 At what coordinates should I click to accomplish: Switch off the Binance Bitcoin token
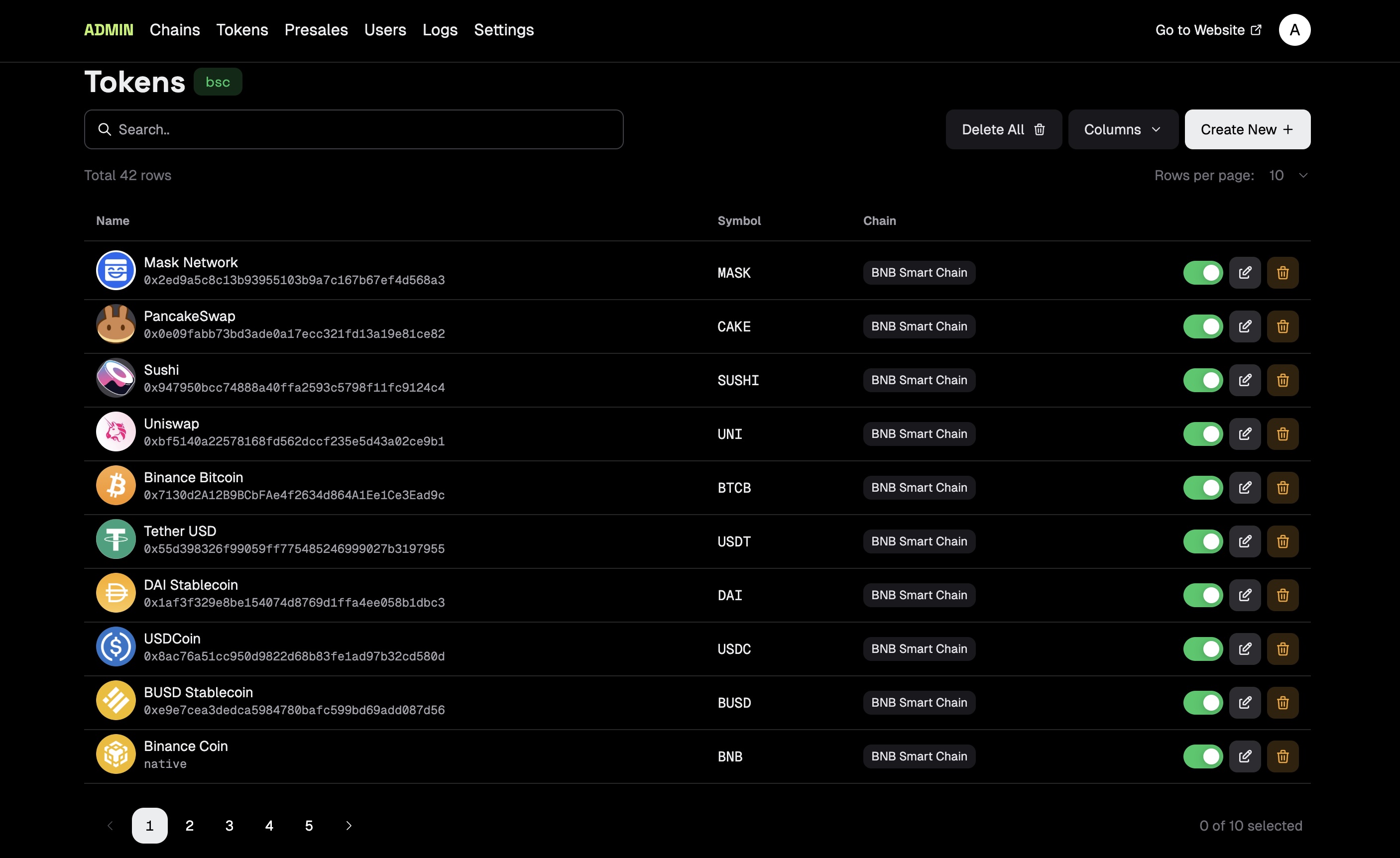(x=1203, y=488)
